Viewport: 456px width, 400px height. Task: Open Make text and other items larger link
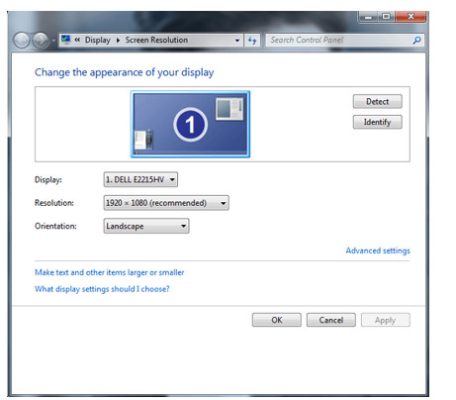[x=109, y=272]
